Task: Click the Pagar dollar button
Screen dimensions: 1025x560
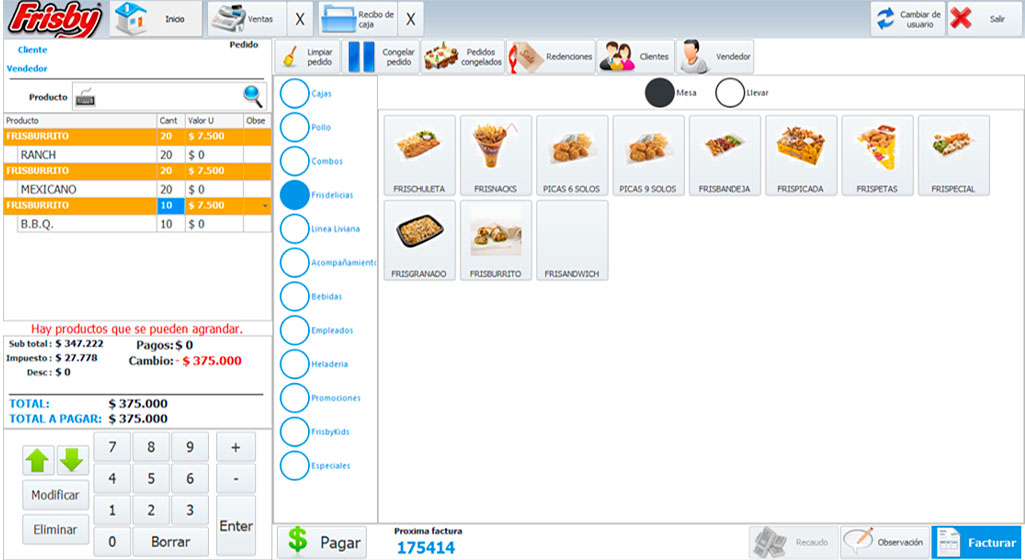Action: (323, 542)
